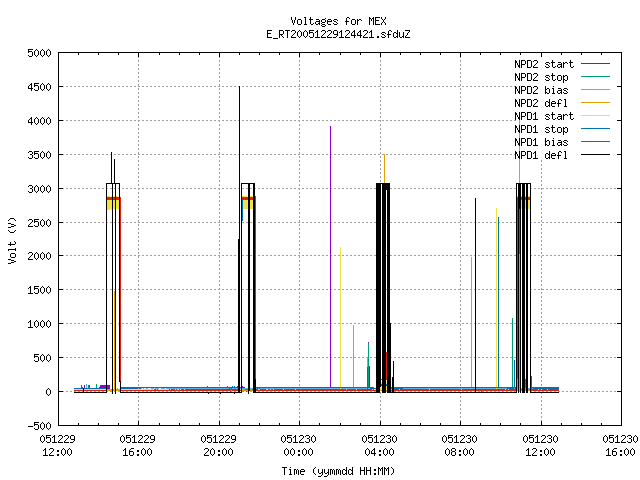Click the purple line sample for NPD2 start

pyautogui.click(x=595, y=64)
